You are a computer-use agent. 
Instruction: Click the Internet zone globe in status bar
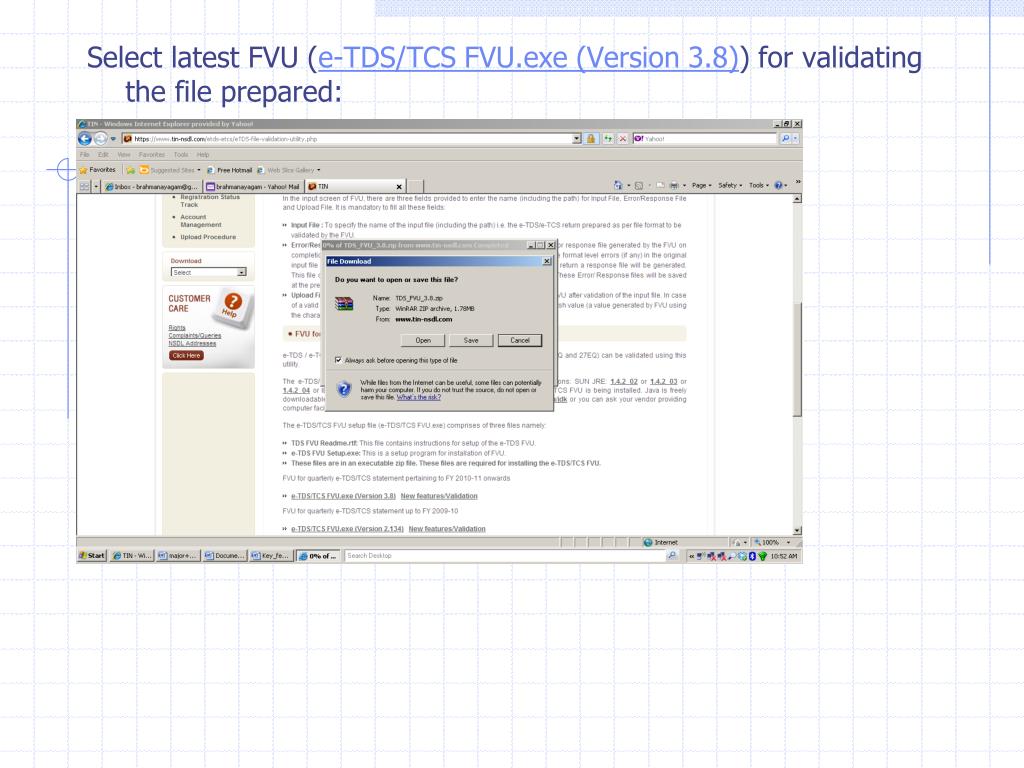tap(648, 543)
